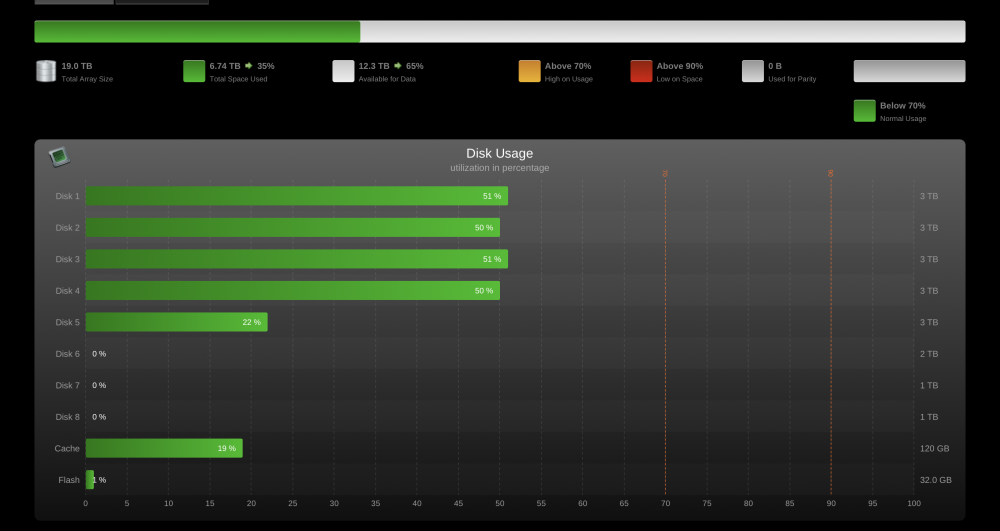Click the Disk 4 usage bar
1000x531 pixels.
(x=293, y=291)
